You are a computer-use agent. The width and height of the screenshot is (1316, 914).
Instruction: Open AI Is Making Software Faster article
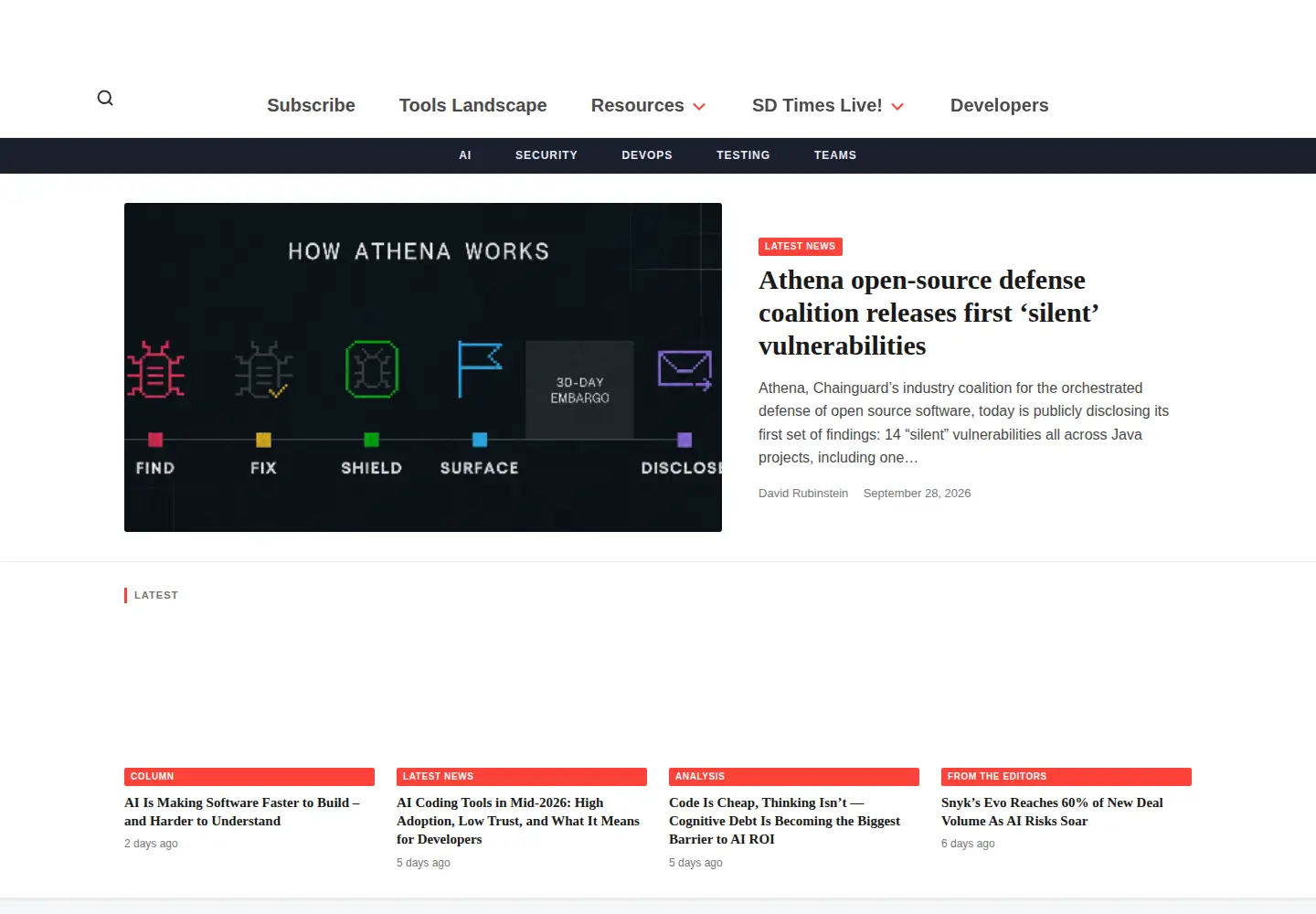click(242, 812)
